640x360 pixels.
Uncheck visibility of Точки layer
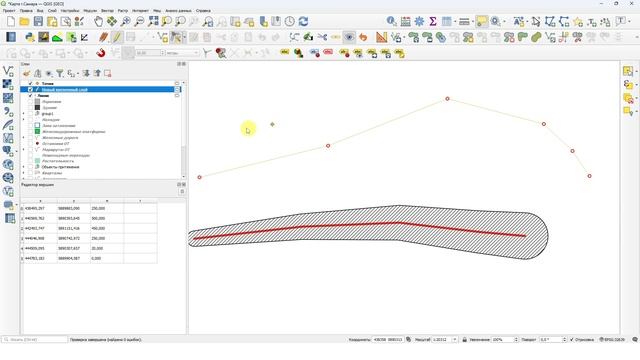30,84
